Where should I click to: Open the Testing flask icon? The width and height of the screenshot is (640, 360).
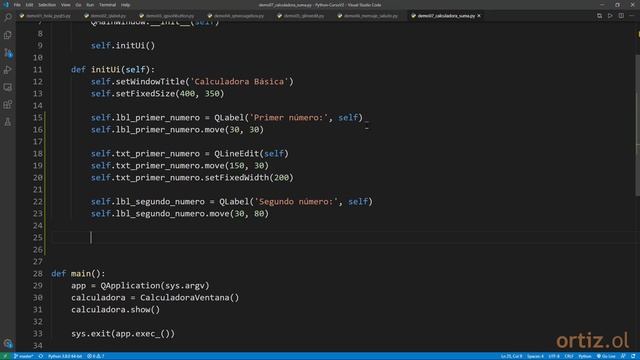[8, 122]
